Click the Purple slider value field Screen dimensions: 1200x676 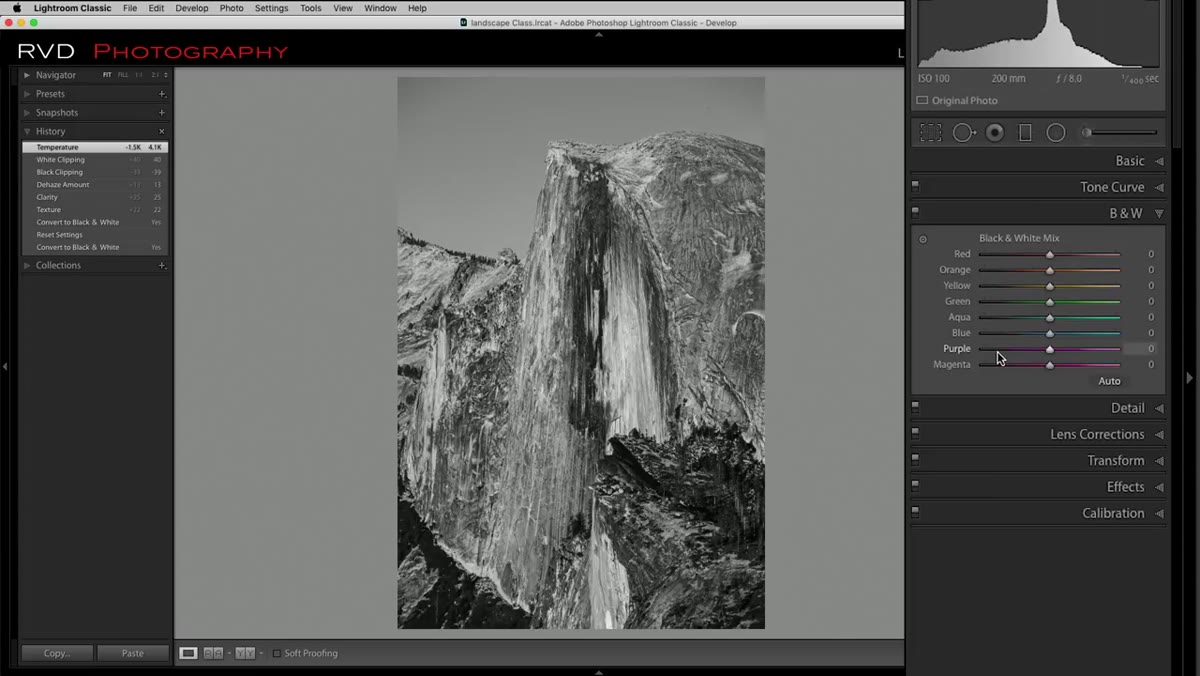1140,349
